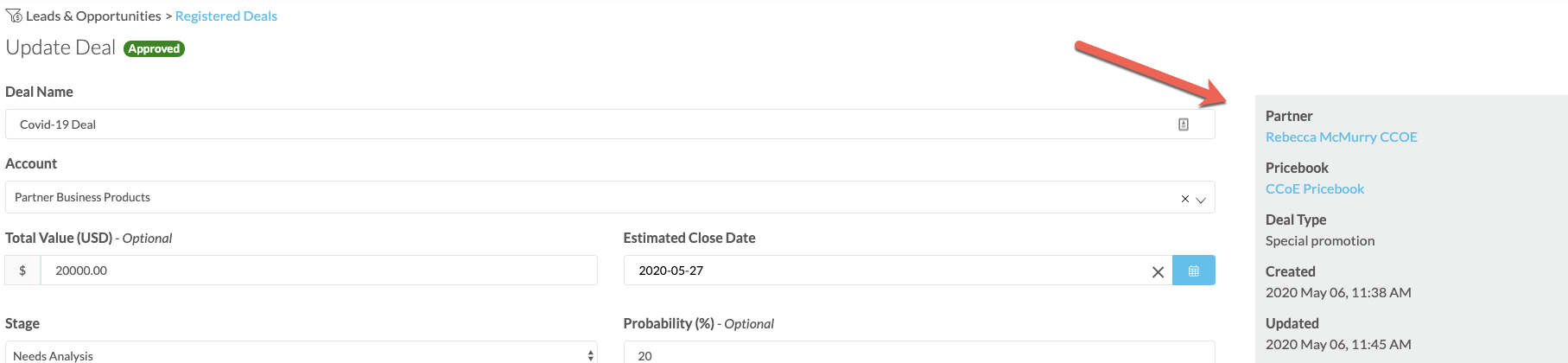The width and height of the screenshot is (1568, 363).
Task: Clear the Estimated Close Date value
Action: [x=1158, y=271]
